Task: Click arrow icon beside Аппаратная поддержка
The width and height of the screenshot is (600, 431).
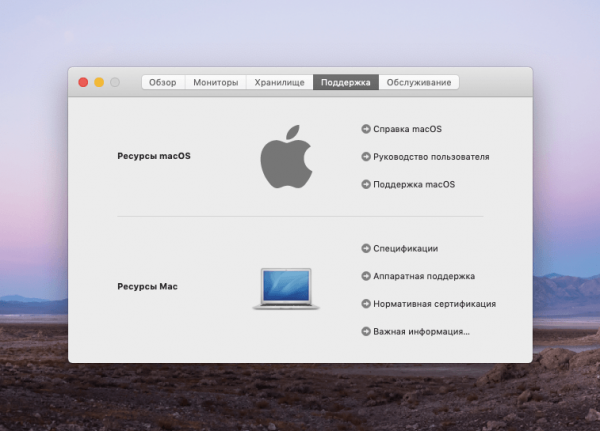Action: tap(366, 276)
